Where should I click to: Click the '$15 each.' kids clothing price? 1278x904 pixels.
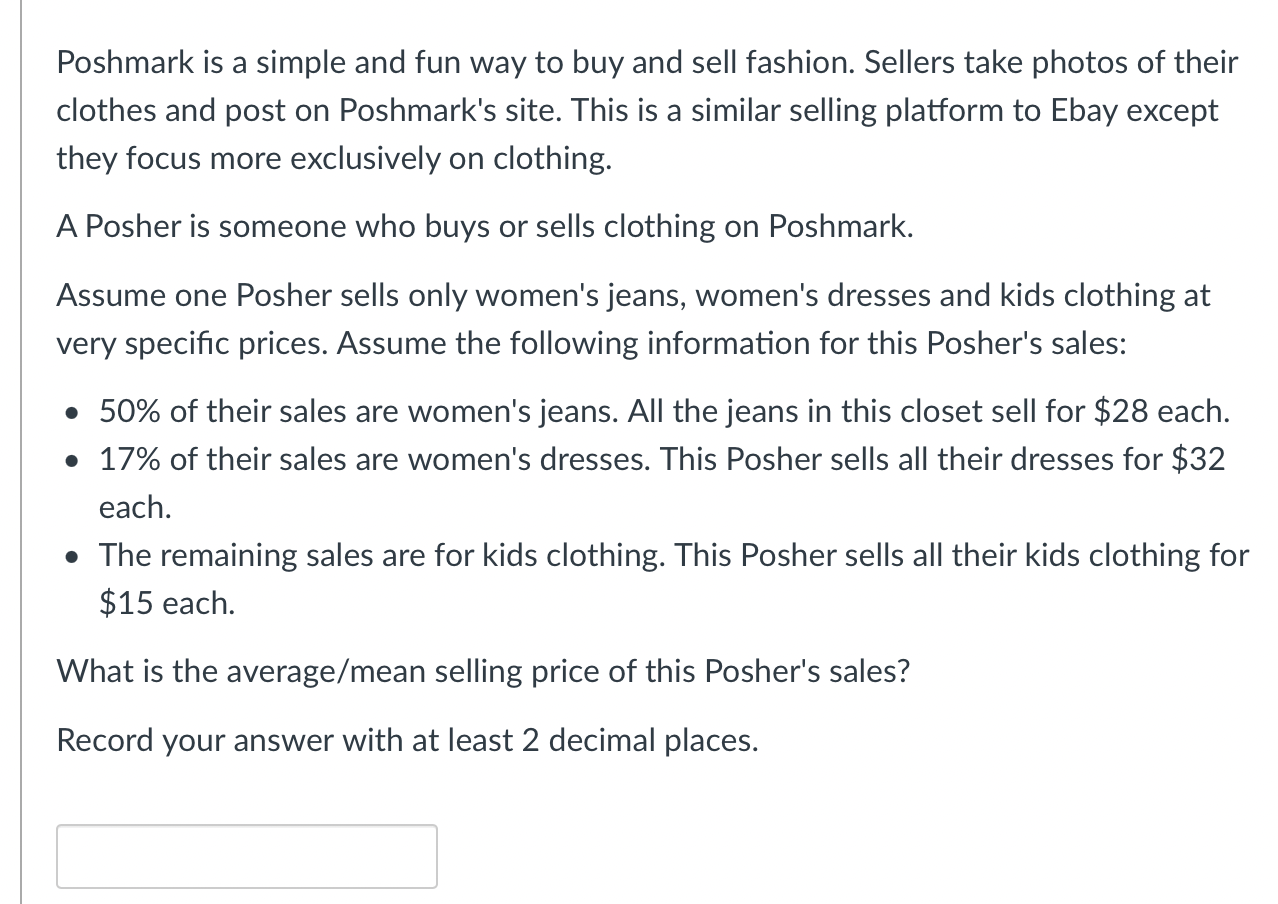(167, 603)
